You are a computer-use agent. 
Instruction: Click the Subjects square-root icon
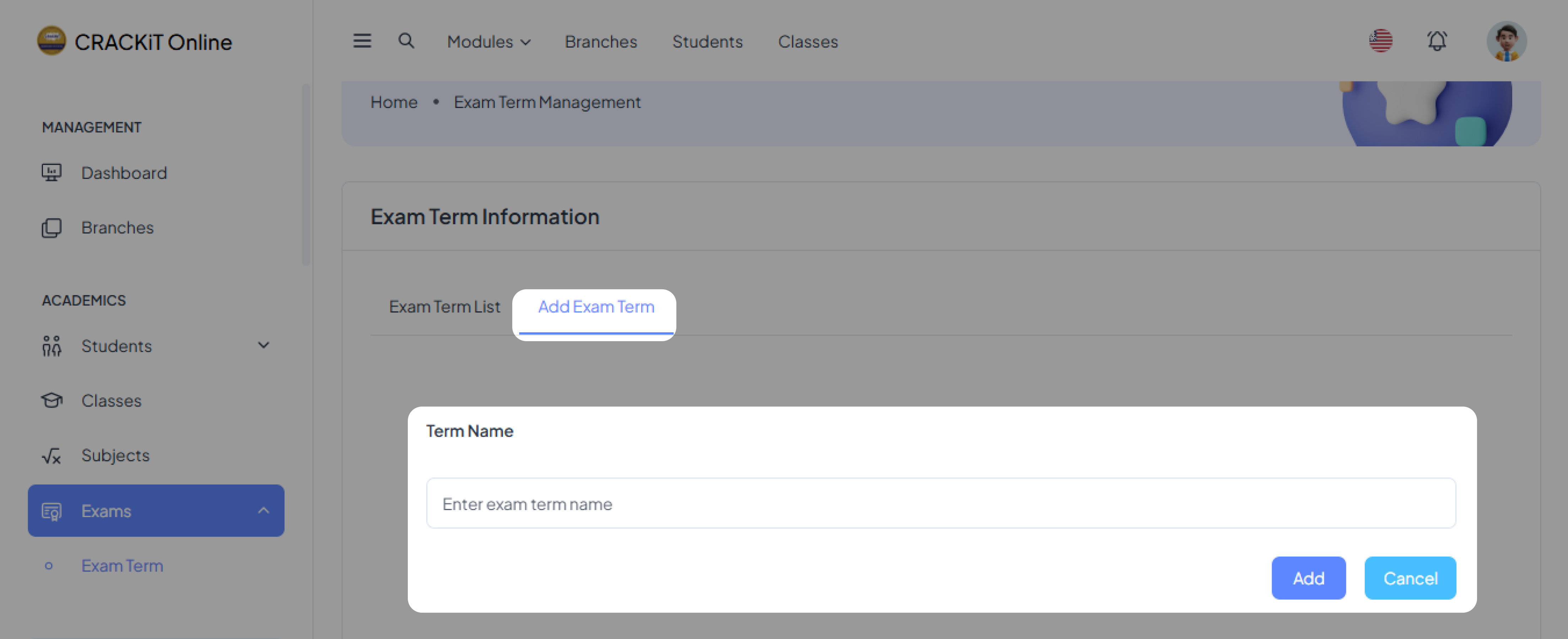(52, 455)
